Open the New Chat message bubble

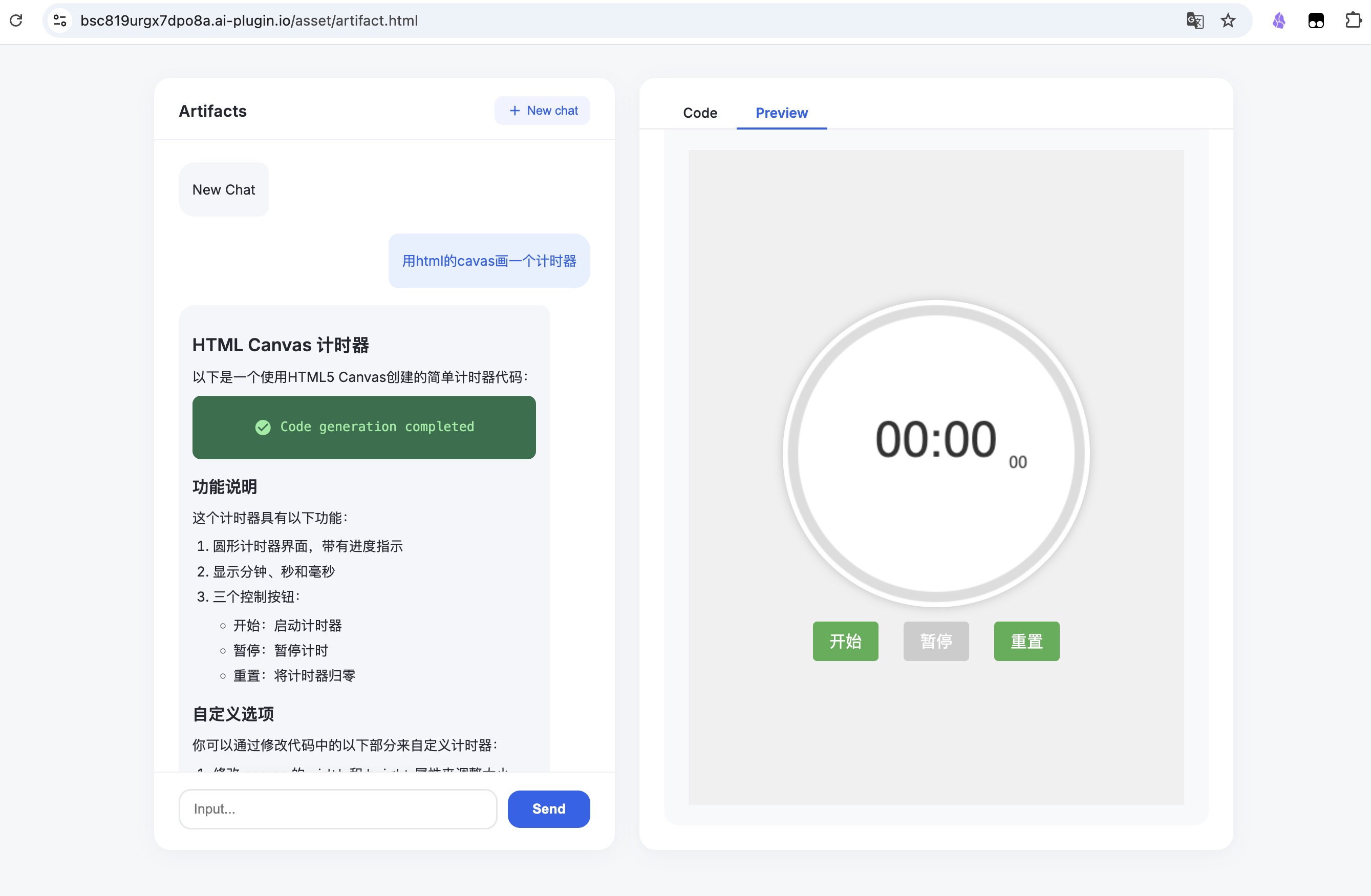coord(224,189)
